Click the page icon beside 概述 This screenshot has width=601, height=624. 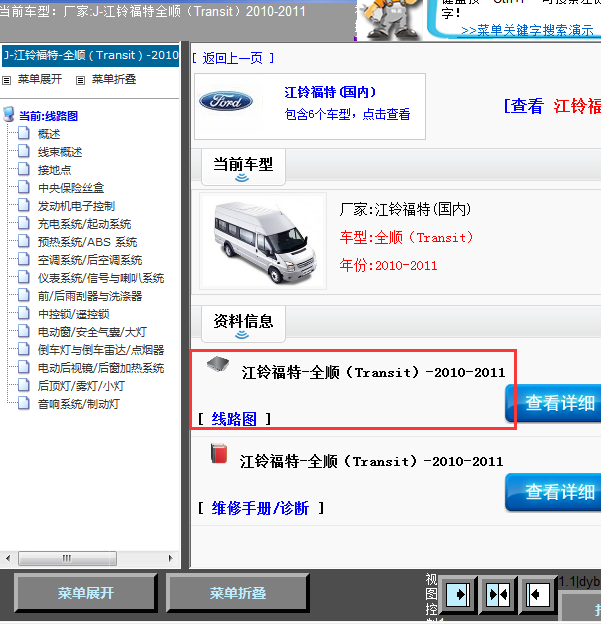coord(24,133)
